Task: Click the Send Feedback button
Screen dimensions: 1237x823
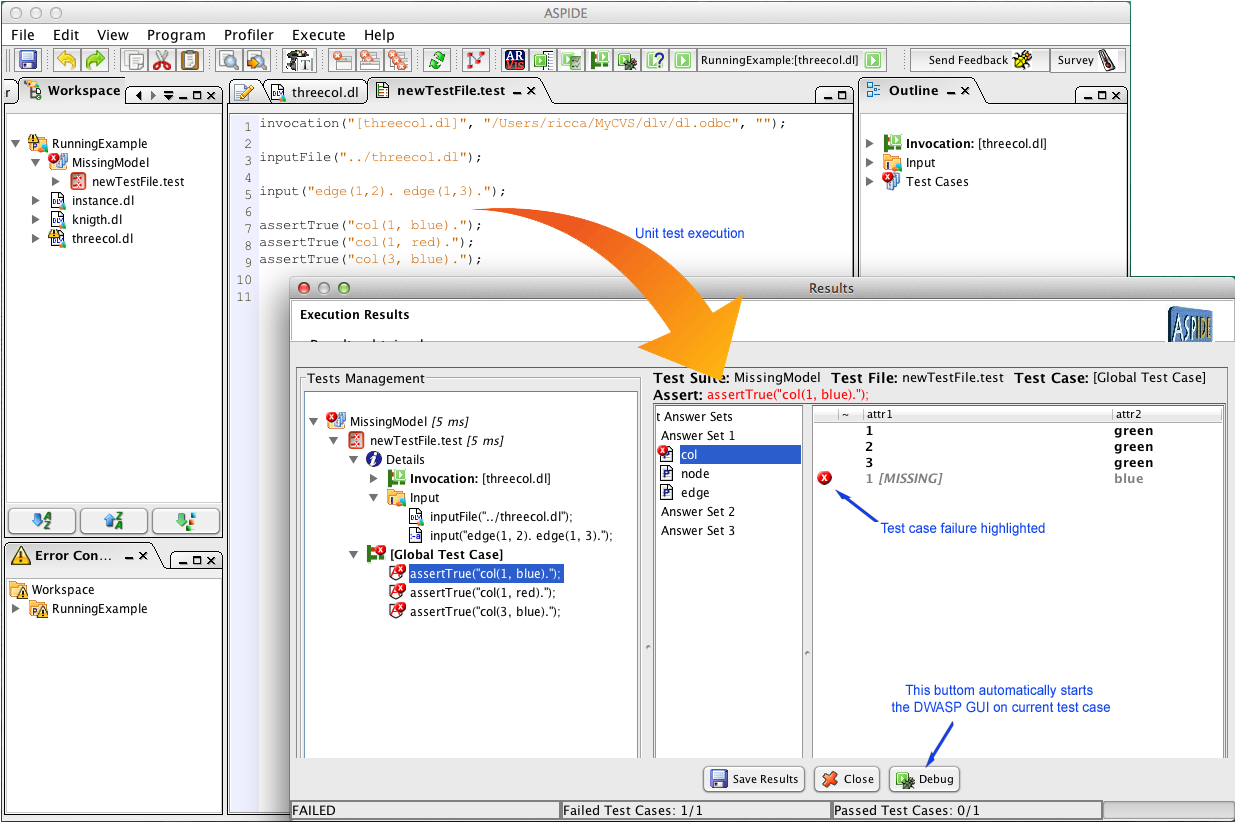Action: (979, 60)
